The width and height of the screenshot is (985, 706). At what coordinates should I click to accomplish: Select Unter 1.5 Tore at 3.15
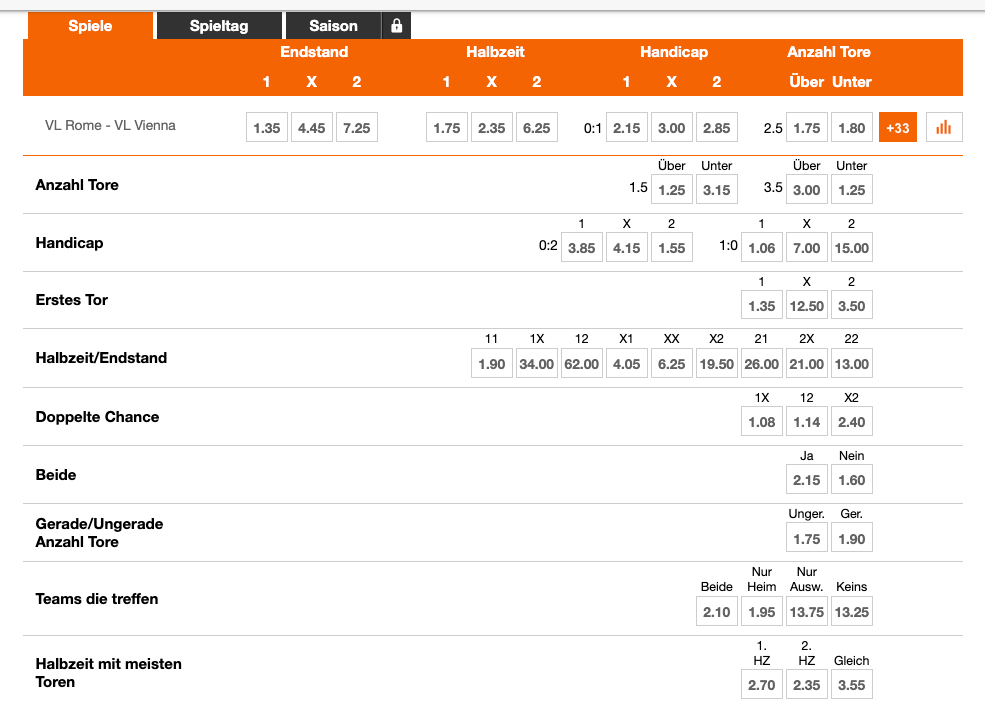[x=716, y=188]
